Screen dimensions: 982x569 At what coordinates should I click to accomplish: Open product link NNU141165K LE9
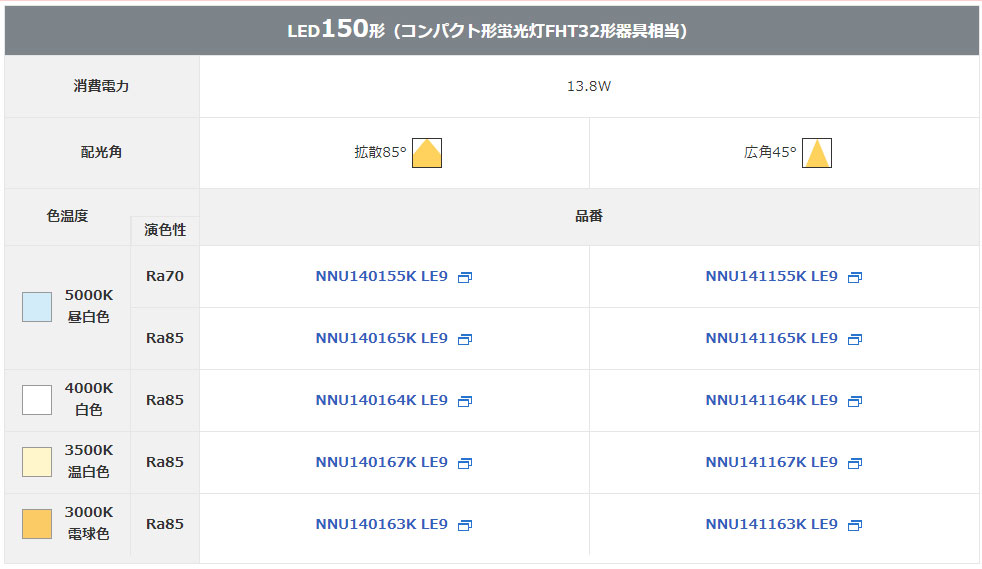click(771, 339)
